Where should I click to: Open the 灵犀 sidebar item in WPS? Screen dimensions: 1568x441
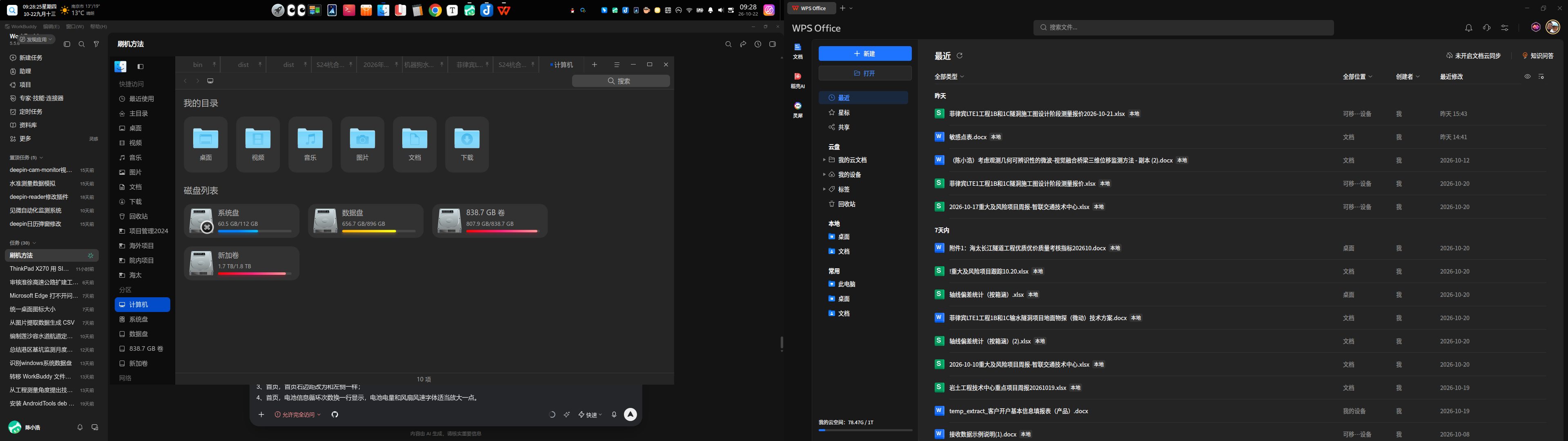(x=797, y=110)
